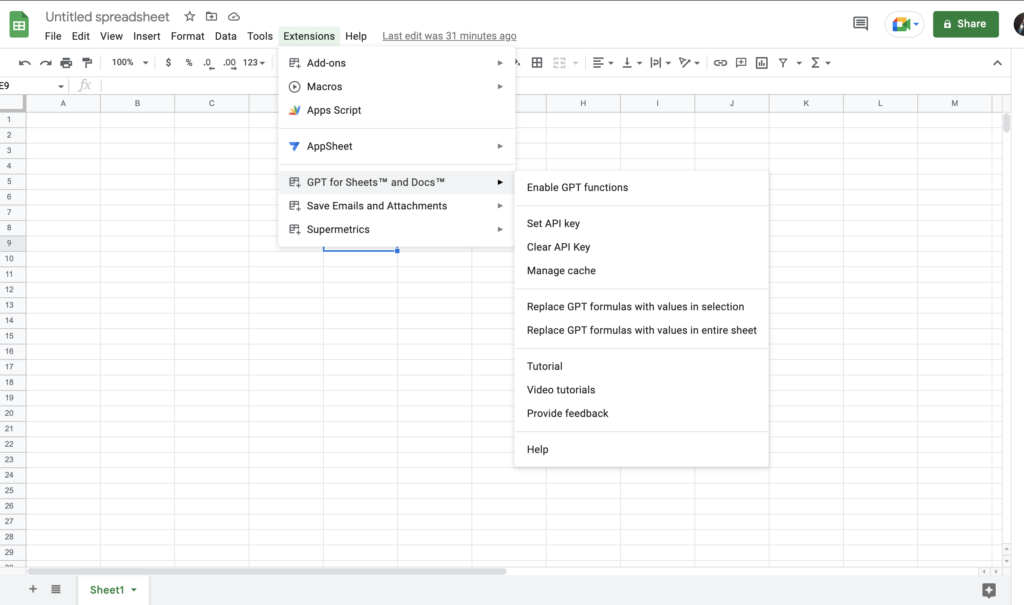The image size is (1024, 605).
Task: Open the 100% zoom dropdown
Action: point(129,63)
